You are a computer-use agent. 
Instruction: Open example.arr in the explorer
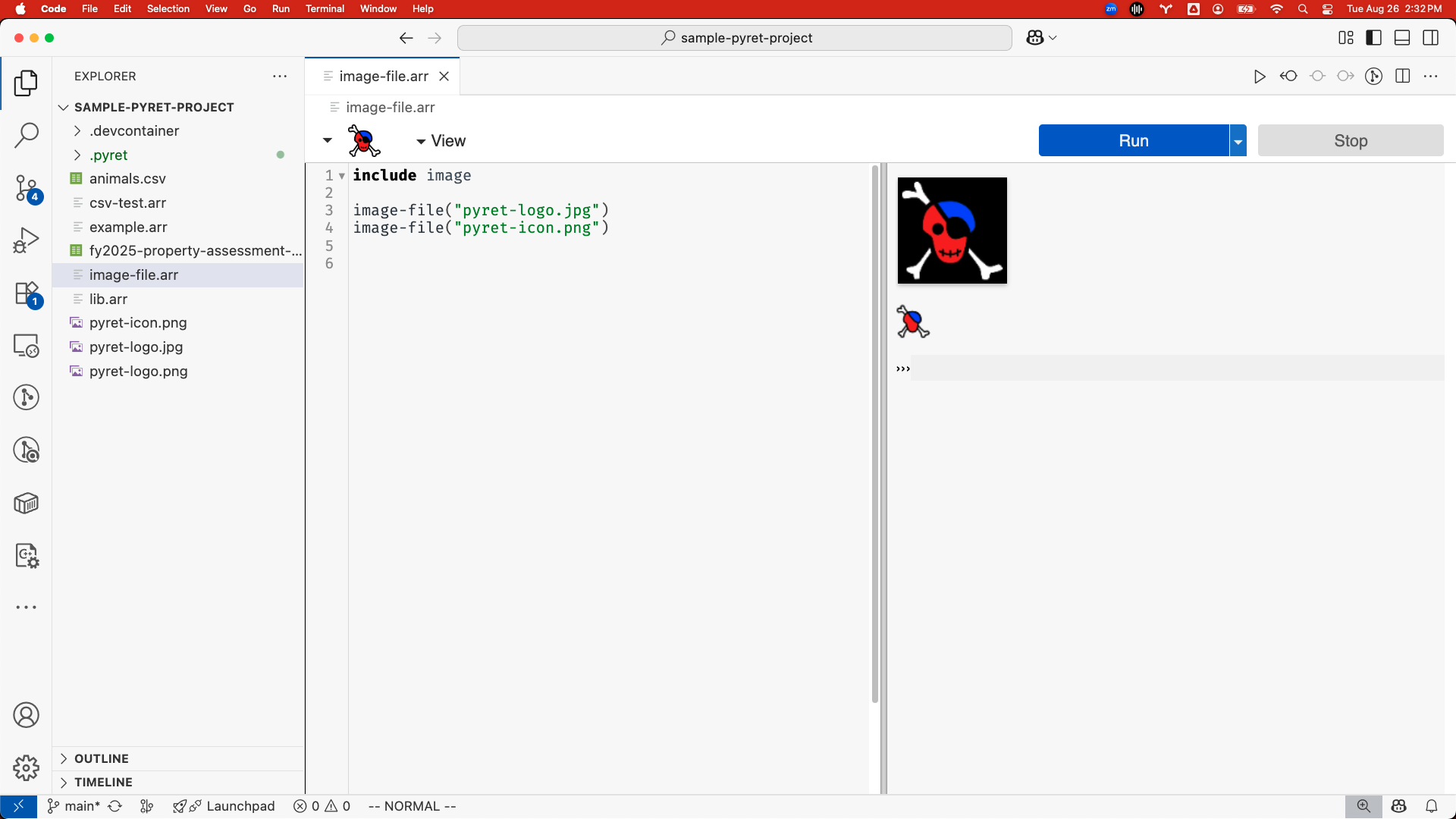(128, 227)
